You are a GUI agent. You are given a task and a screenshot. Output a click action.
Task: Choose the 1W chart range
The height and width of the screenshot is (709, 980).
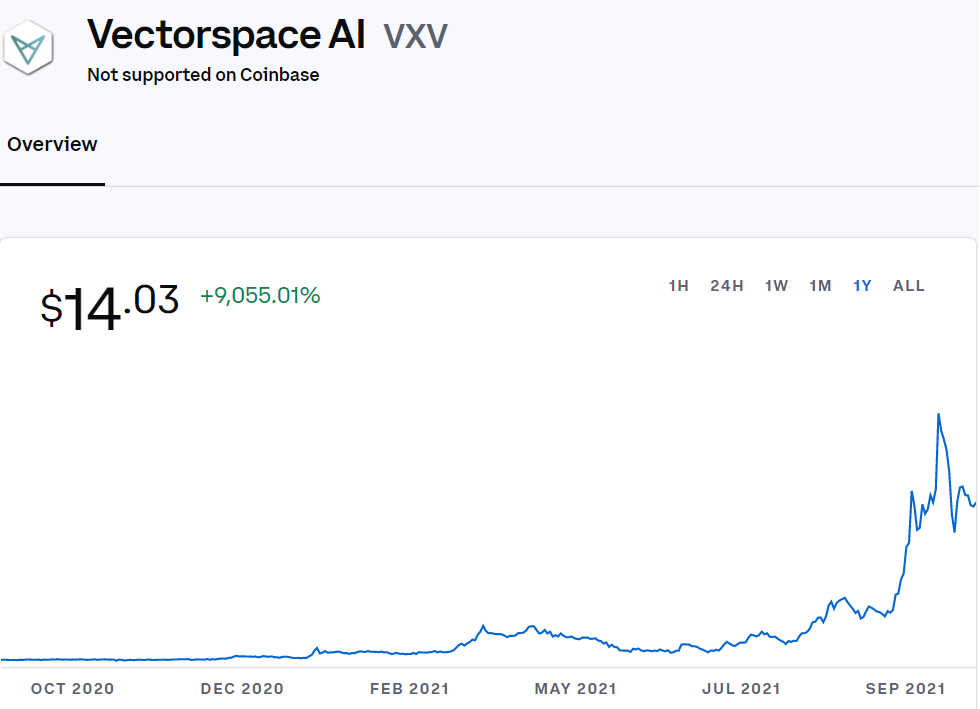[x=776, y=286]
